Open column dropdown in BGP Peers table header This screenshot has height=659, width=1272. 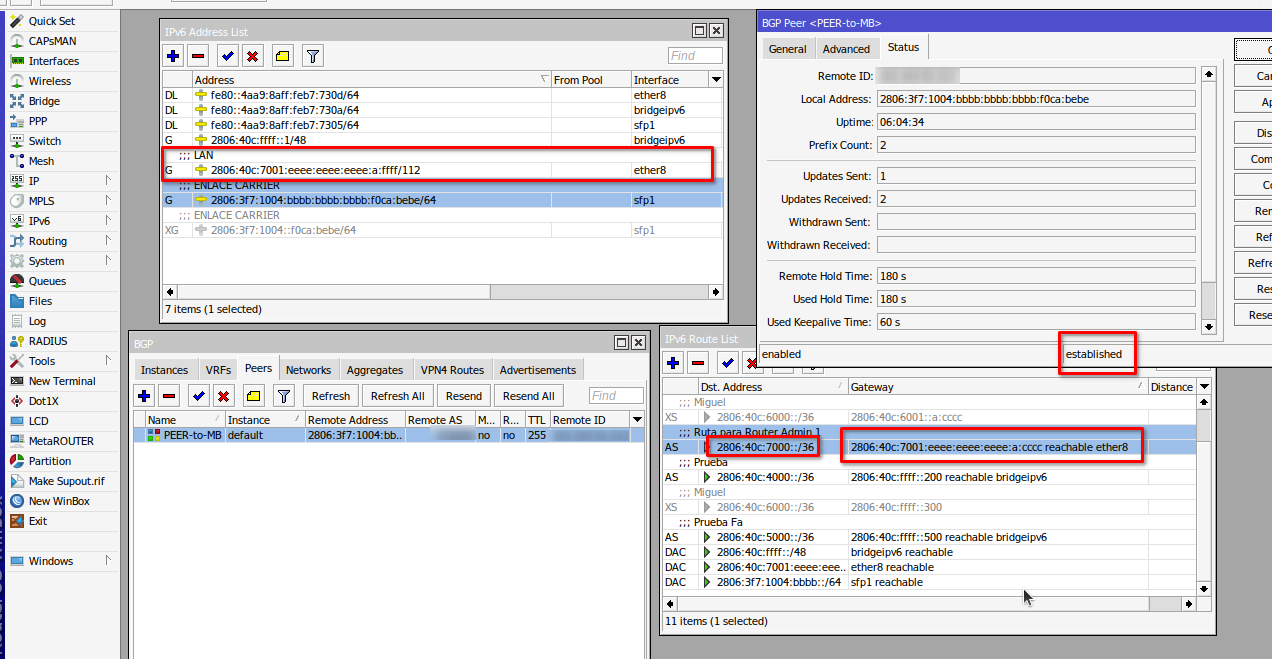pos(637,420)
